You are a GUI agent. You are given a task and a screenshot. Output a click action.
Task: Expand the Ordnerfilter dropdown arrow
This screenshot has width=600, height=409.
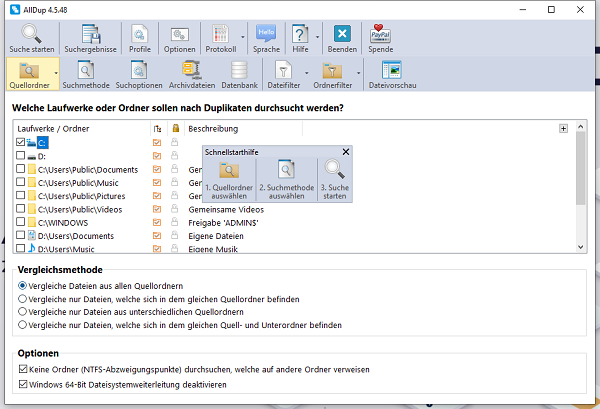tap(359, 73)
